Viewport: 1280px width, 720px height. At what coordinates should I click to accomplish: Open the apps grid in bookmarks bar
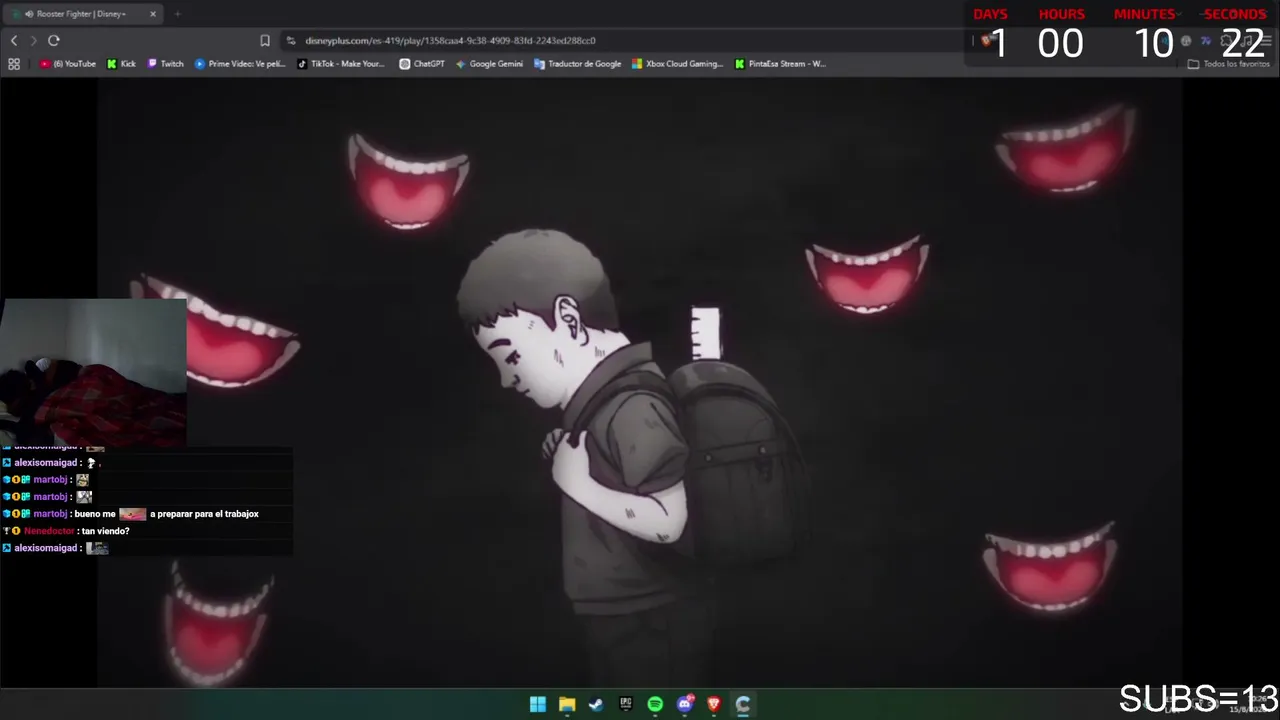pyautogui.click(x=14, y=64)
